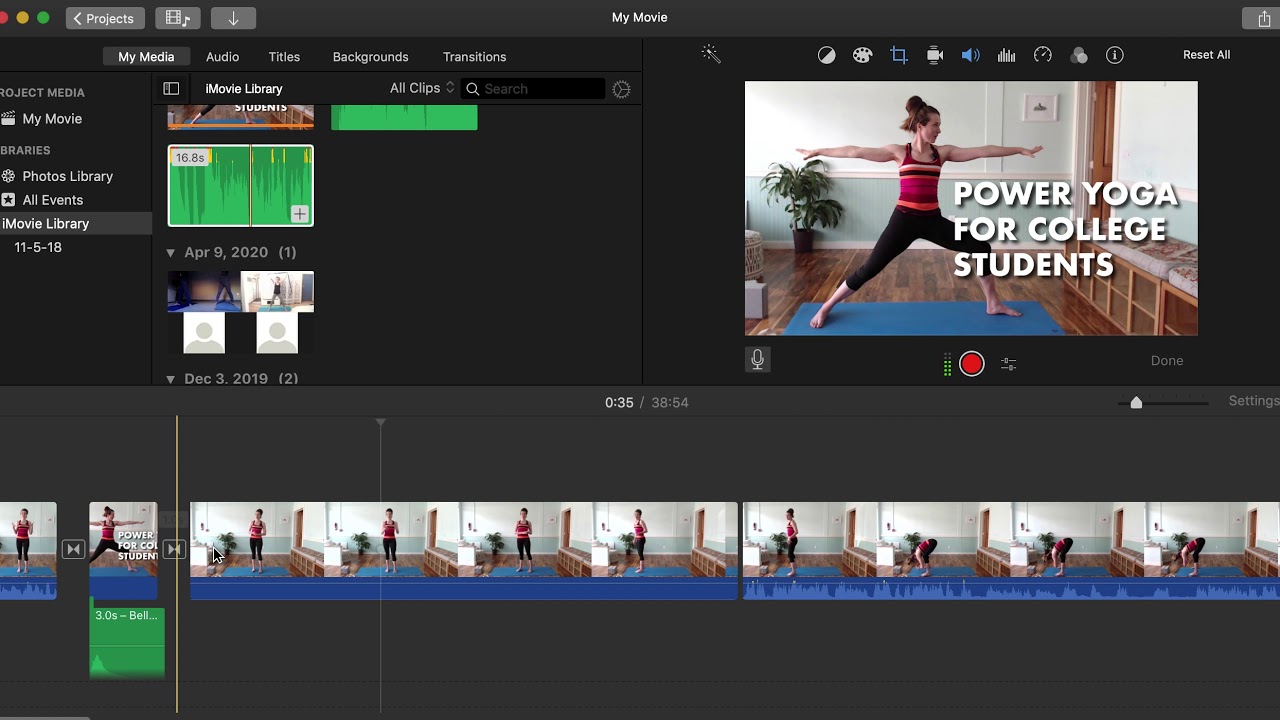Open the volume adjustment tool
Viewport: 1280px width, 720px height.
tap(970, 56)
